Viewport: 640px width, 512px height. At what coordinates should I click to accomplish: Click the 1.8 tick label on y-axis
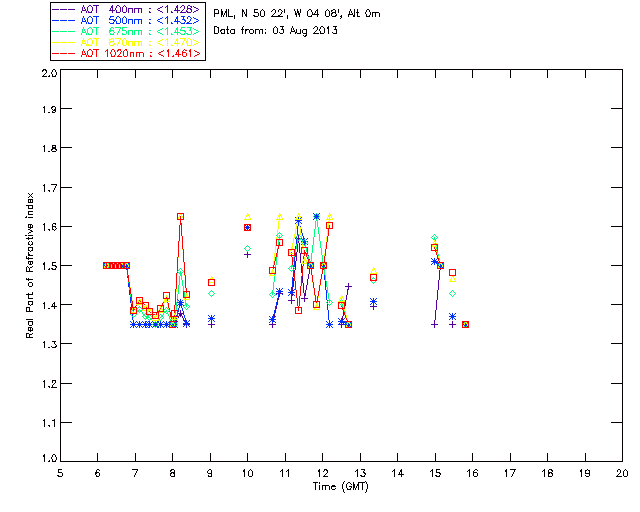(x=49, y=148)
